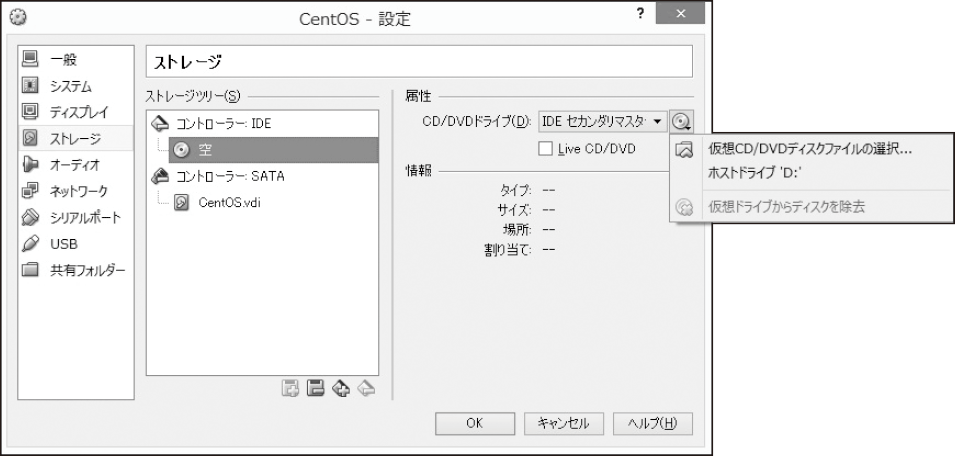Click the システム chip icon
This screenshot has width=960, height=456.
31,86
